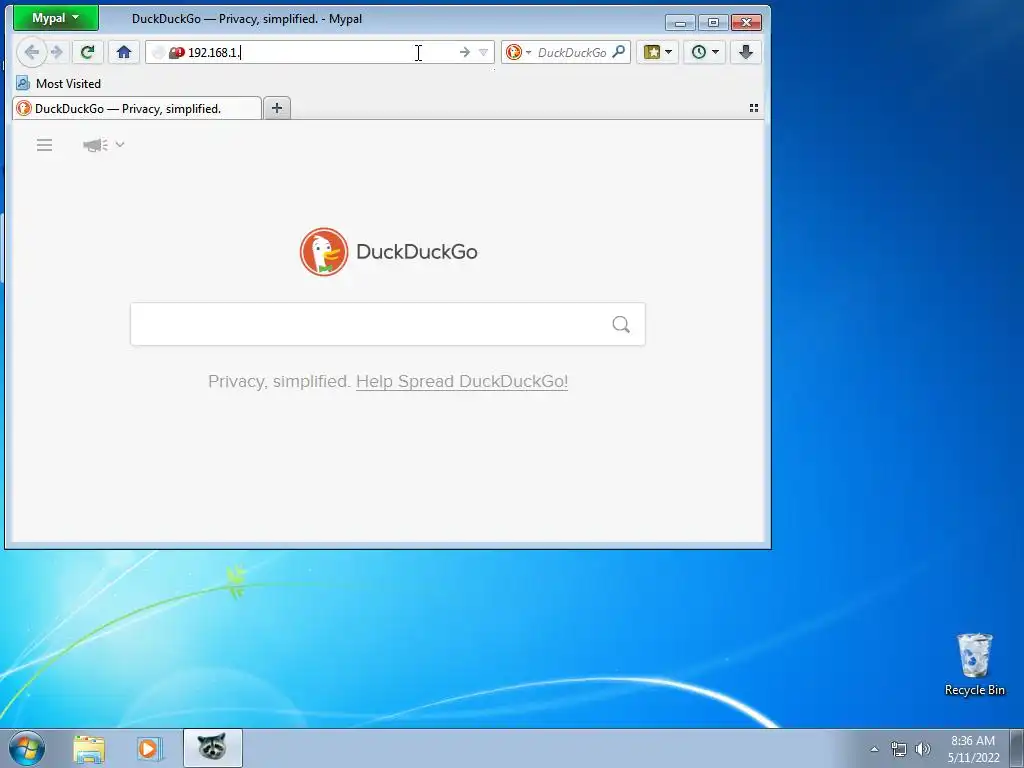The height and width of the screenshot is (768, 1024).
Task: Open the Windows Start menu orb
Action: [27, 748]
